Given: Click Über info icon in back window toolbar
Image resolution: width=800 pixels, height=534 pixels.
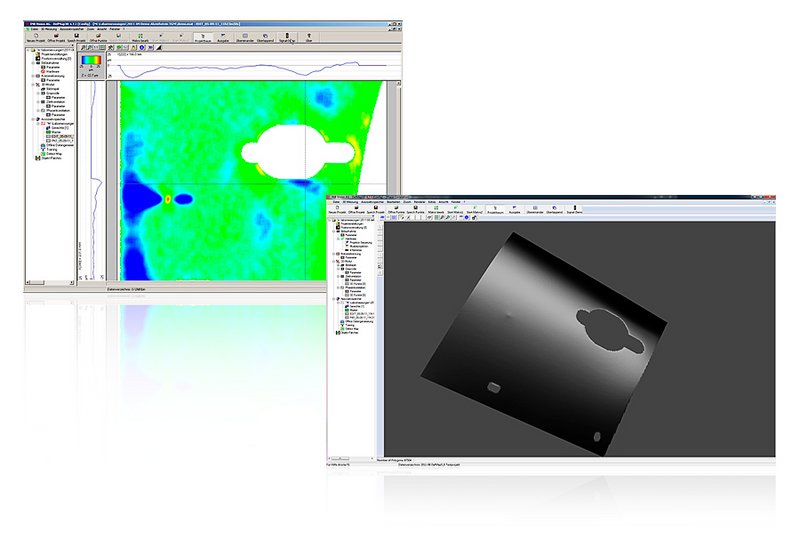Looking at the screenshot, I should [x=309, y=36].
